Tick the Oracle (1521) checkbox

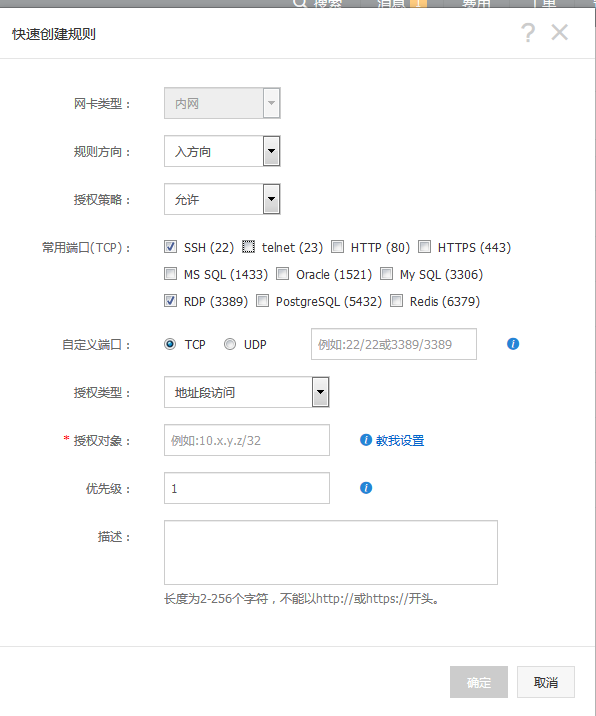click(x=283, y=274)
